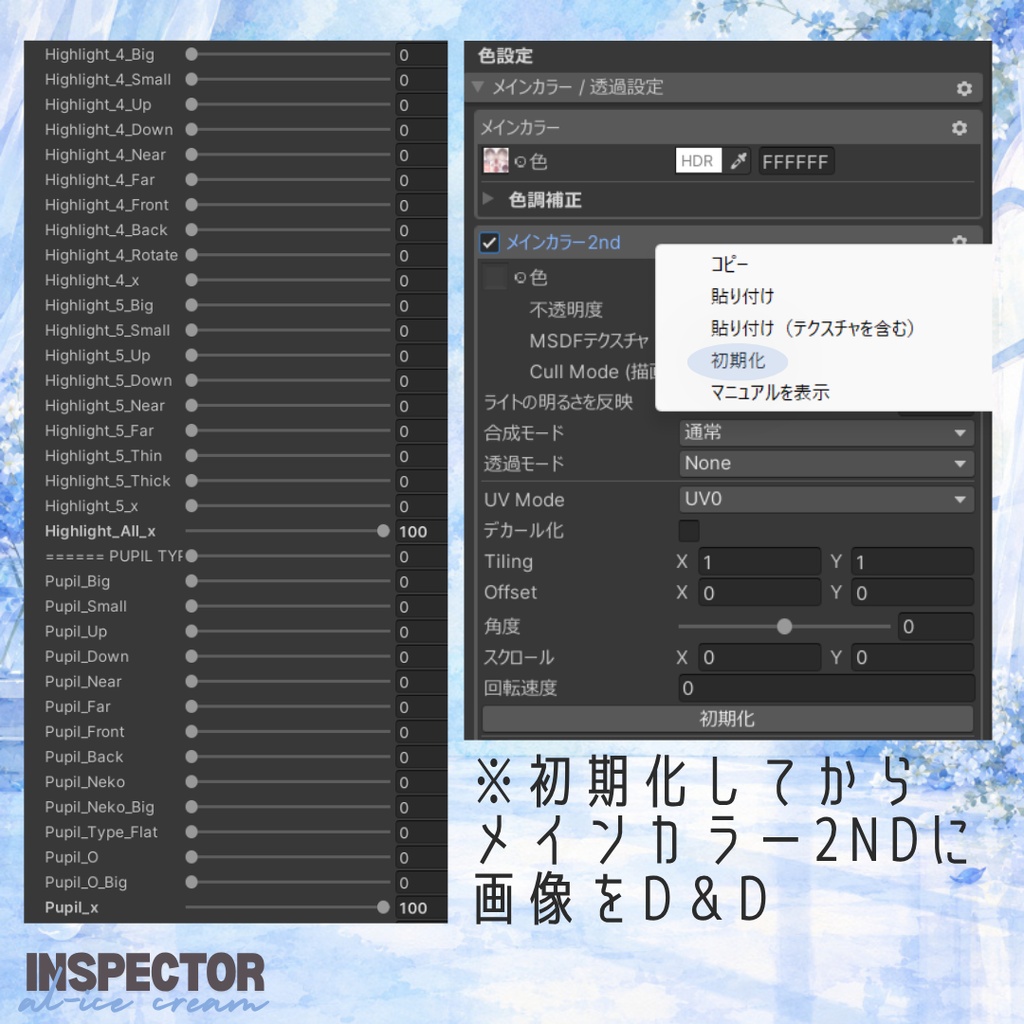Click the Pupil_Big value field
This screenshot has width=1024, height=1024.
coord(421,582)
